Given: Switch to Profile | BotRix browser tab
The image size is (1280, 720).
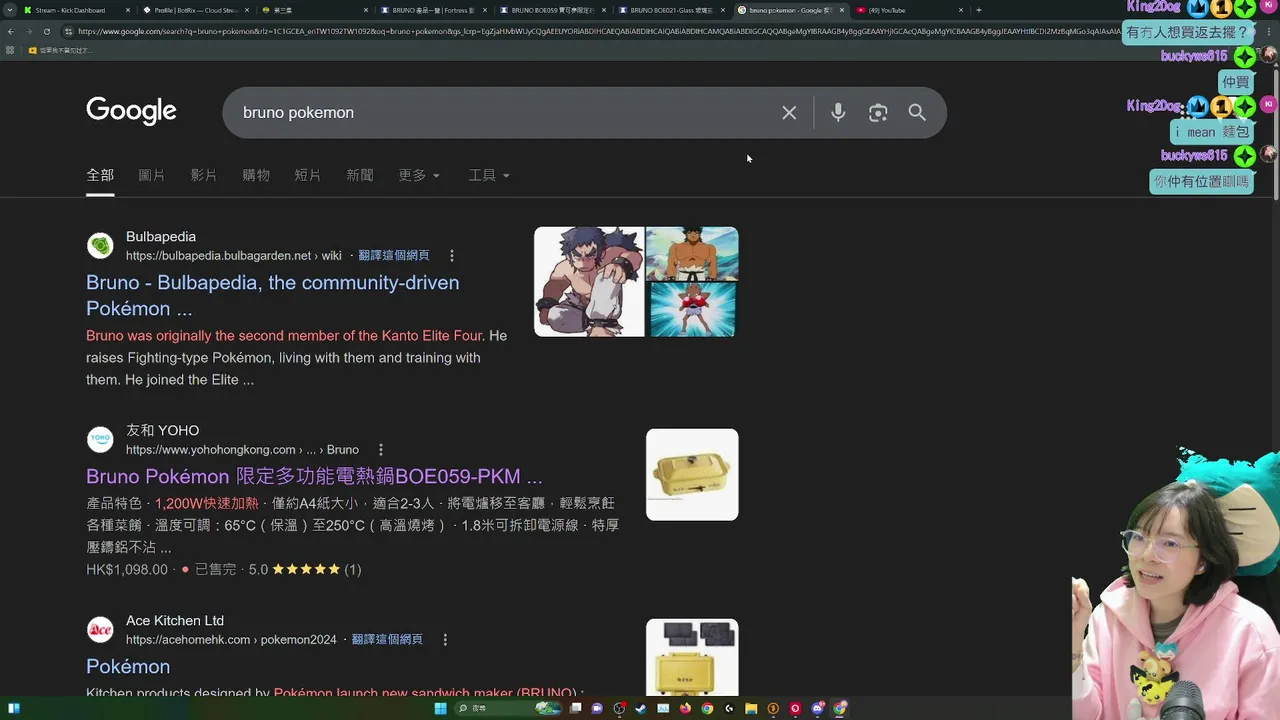Looking at the screenshot, I should (x=195, y=10).
